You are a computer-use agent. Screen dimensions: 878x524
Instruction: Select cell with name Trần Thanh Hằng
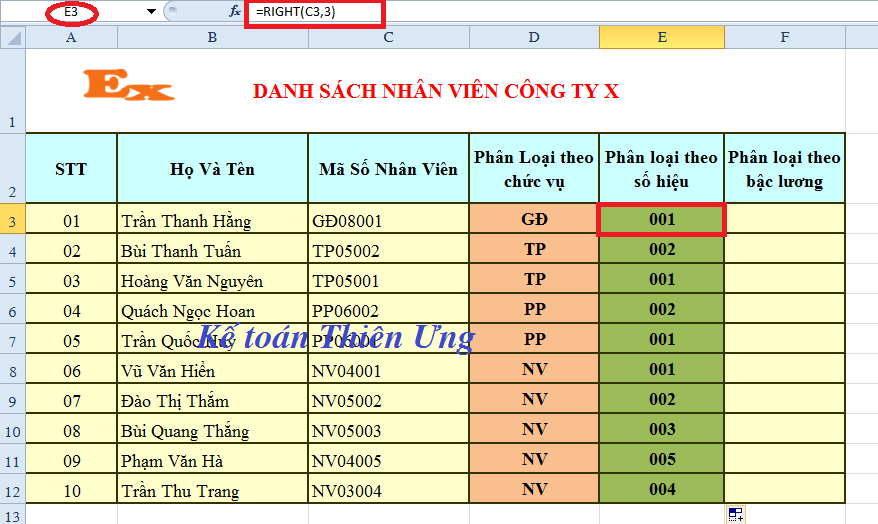(212, 218)
